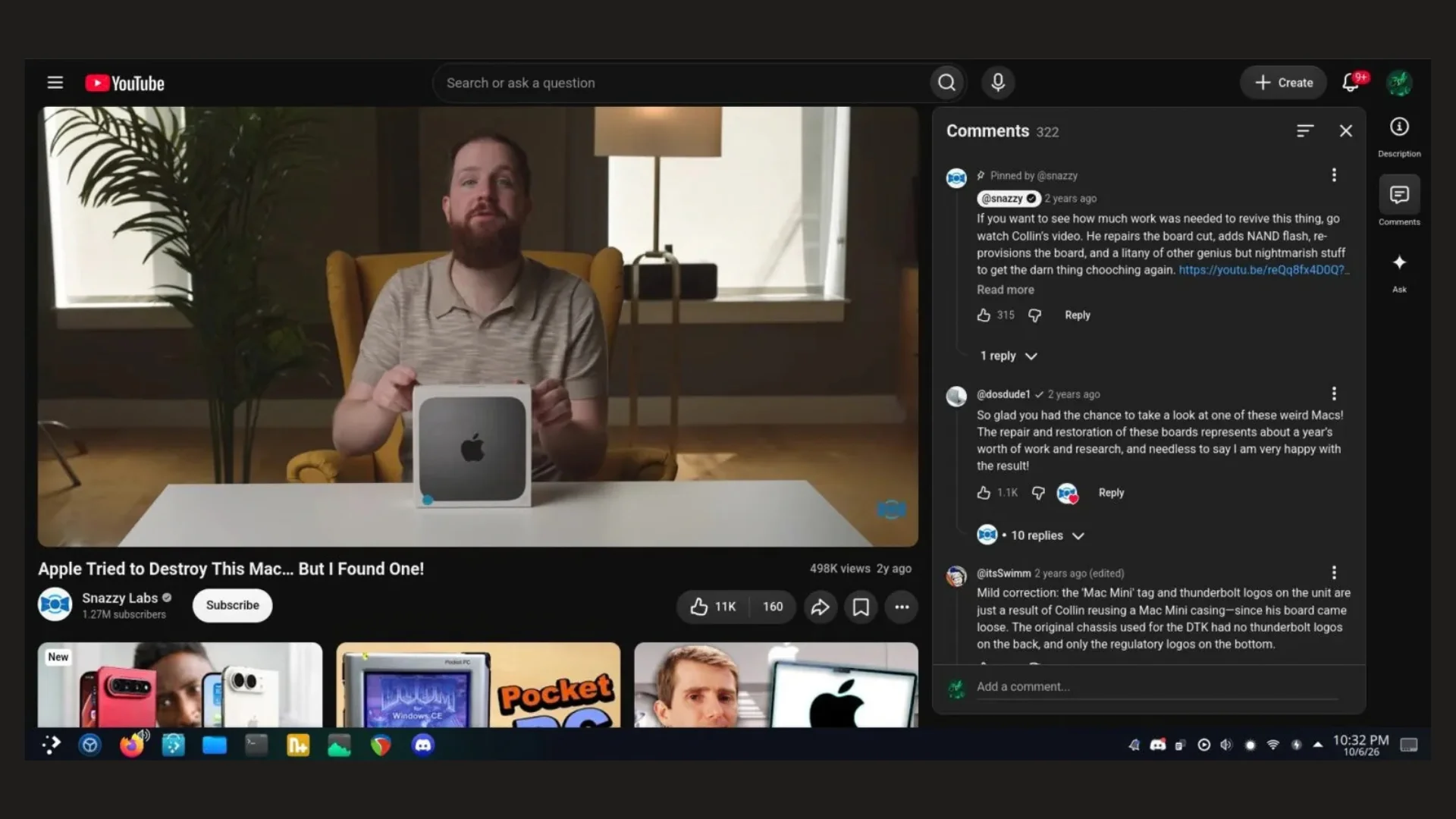Open more video actions menu
Viewport: 1456px width, 819px height.
click(x=902, y=607)
